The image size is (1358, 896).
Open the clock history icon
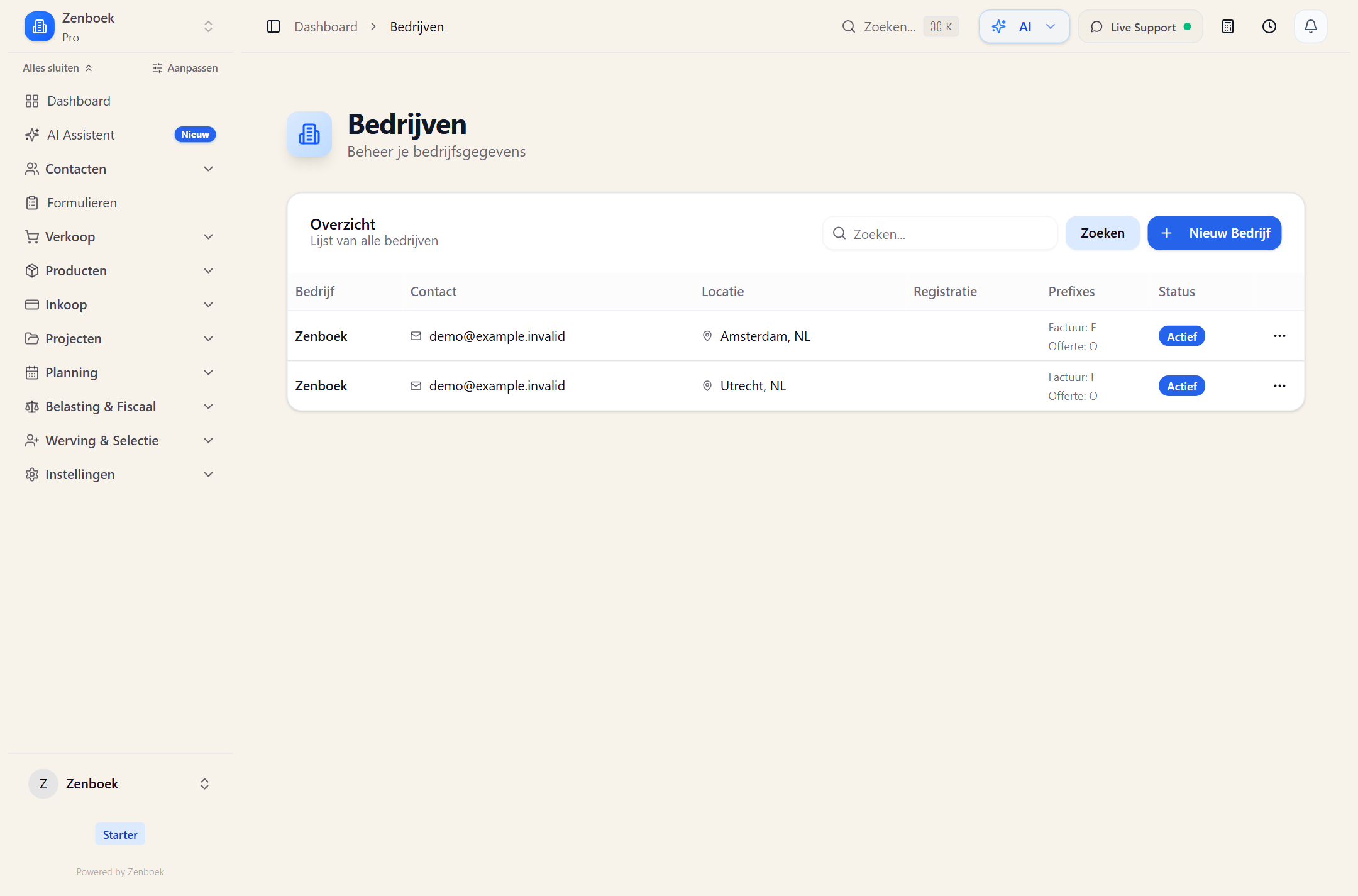[1269, 26]
